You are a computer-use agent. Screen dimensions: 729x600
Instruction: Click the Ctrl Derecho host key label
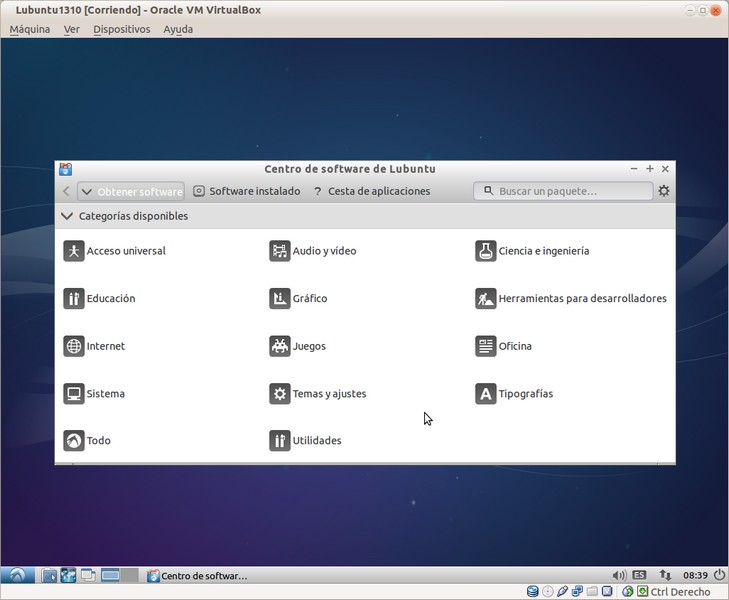pyautogui.click(x=680, y=592)
